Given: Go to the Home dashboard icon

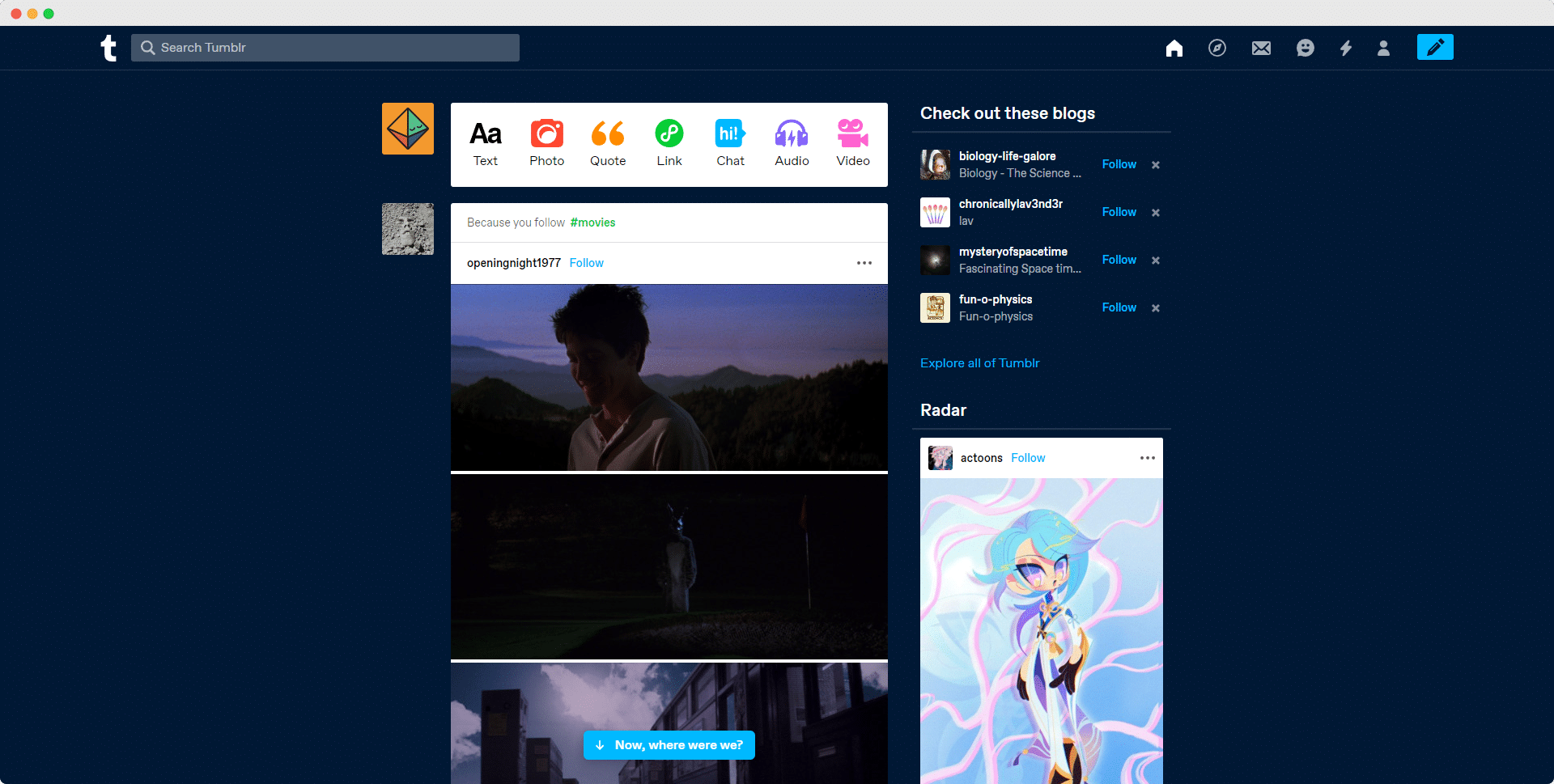Looking at the screenshot, I should 1174,49.
